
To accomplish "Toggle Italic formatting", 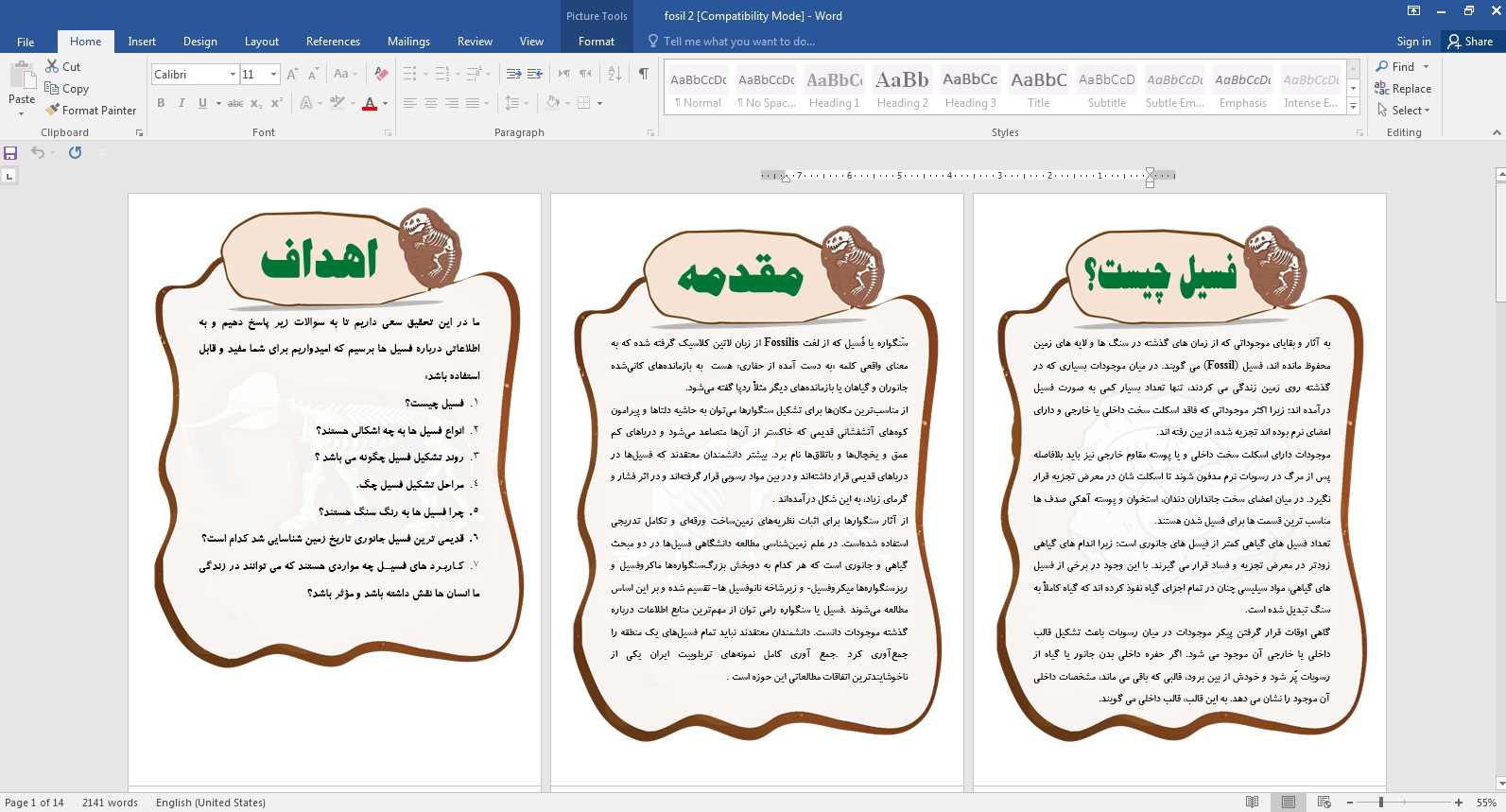I will pos(182,103).
